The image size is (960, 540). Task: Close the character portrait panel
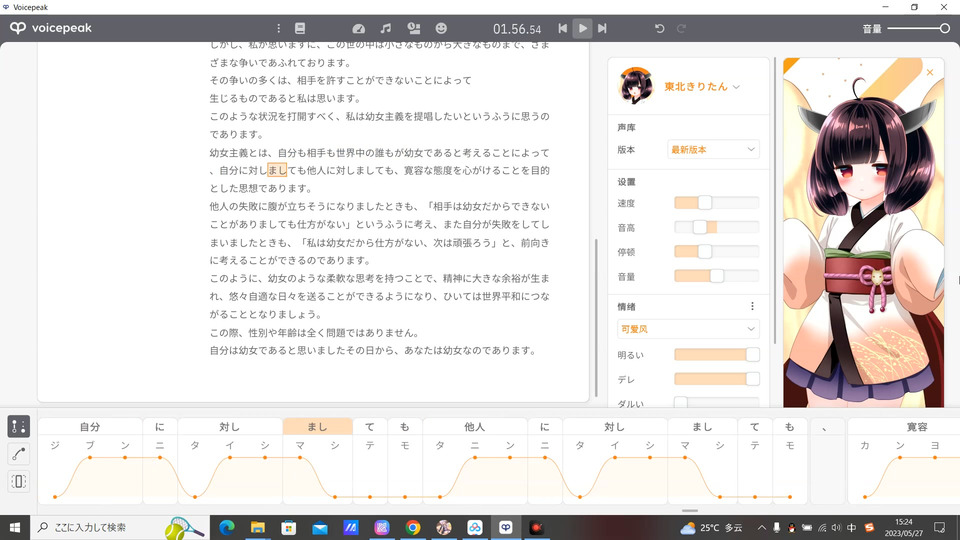(x=929, y=72)
